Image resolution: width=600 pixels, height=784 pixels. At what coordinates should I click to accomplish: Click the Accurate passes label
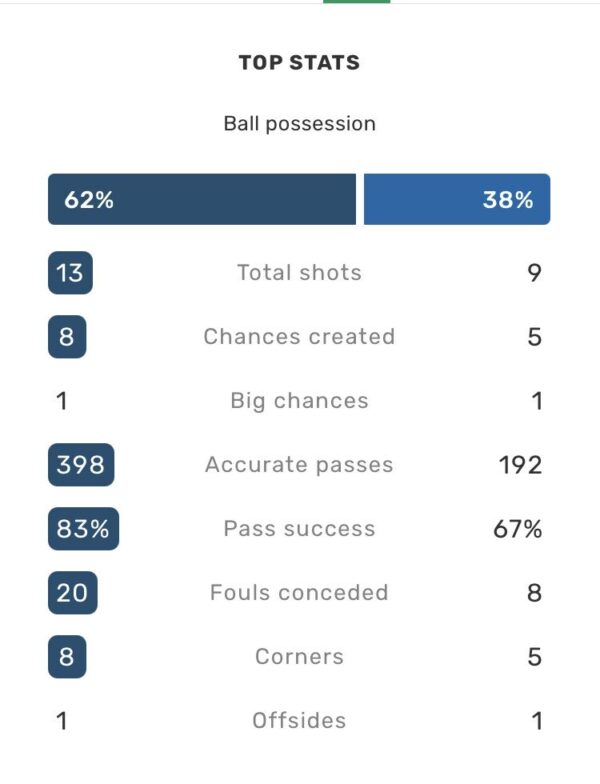tap(299, 465)
